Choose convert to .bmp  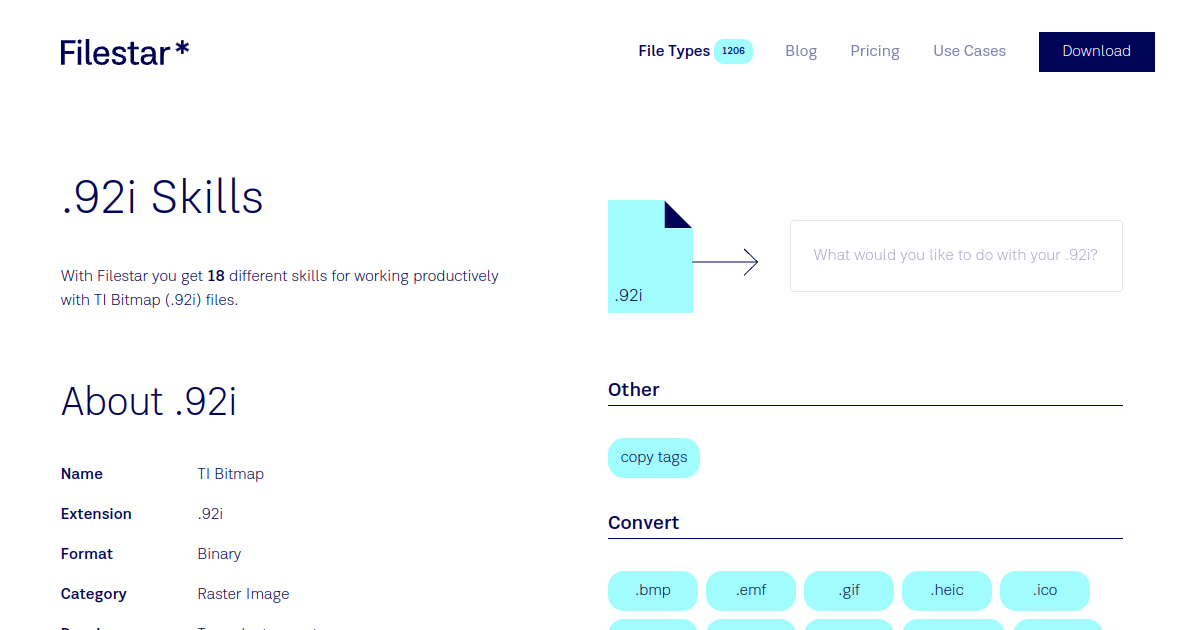point(653,590)
